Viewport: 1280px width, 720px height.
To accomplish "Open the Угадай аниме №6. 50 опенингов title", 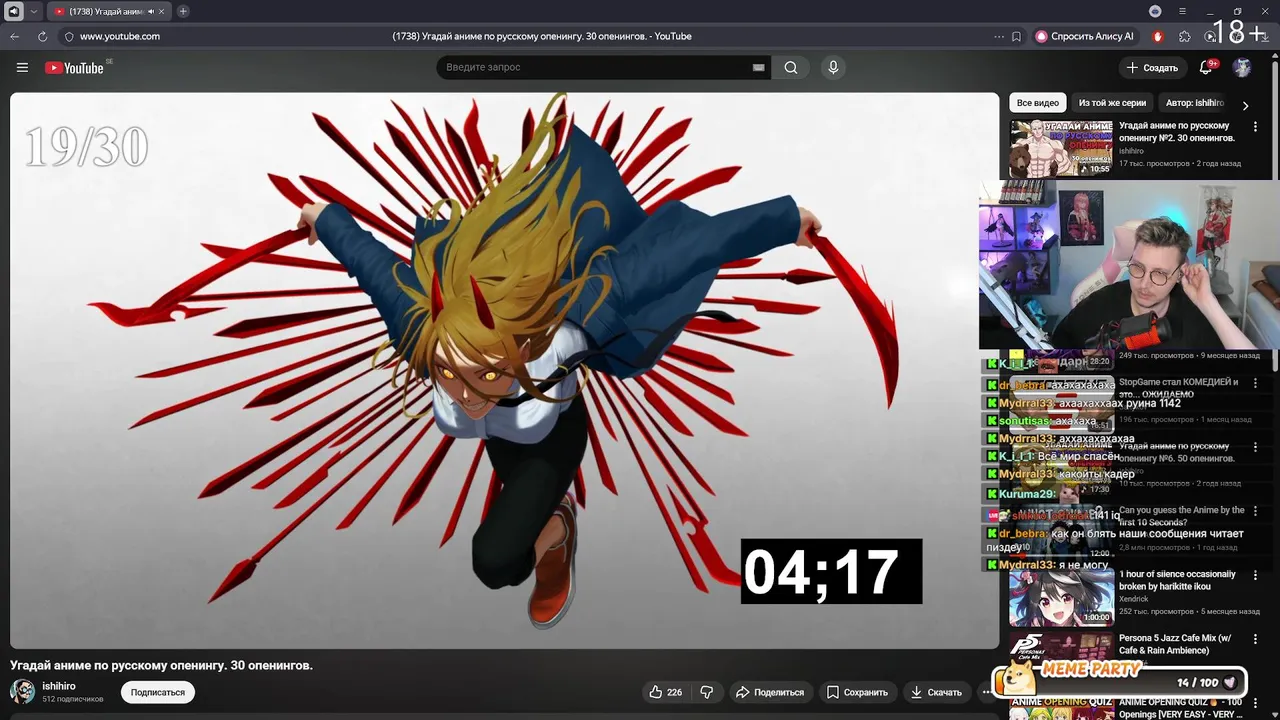I will [1177, 452].
